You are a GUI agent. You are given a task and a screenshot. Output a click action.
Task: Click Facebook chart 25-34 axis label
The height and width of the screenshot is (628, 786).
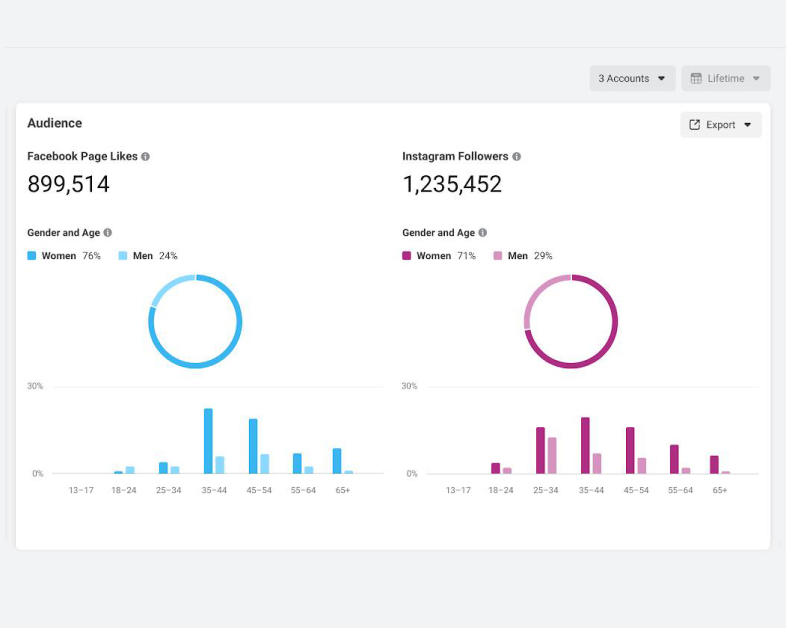[168, 490]
